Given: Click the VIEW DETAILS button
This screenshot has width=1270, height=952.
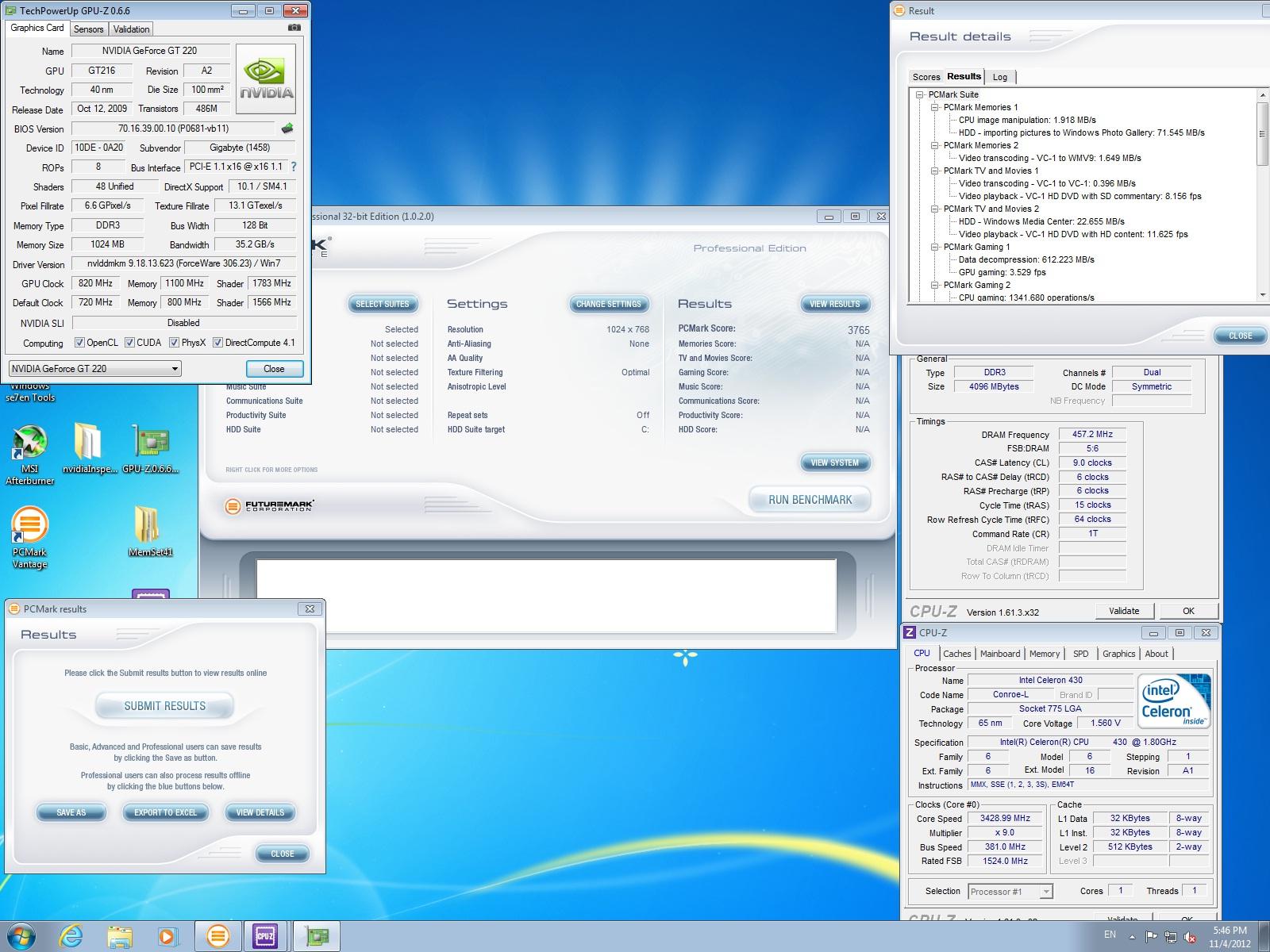Looking at the screenshot, I should click(260, 812).
